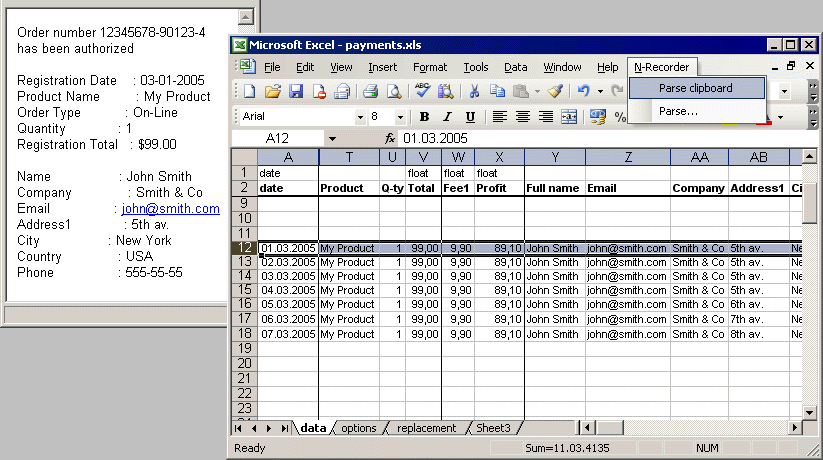Click horizontal scrollbar right arrow
Image resolution: width=823 pixels, height=460 pixels.
[x=796, y=428]
